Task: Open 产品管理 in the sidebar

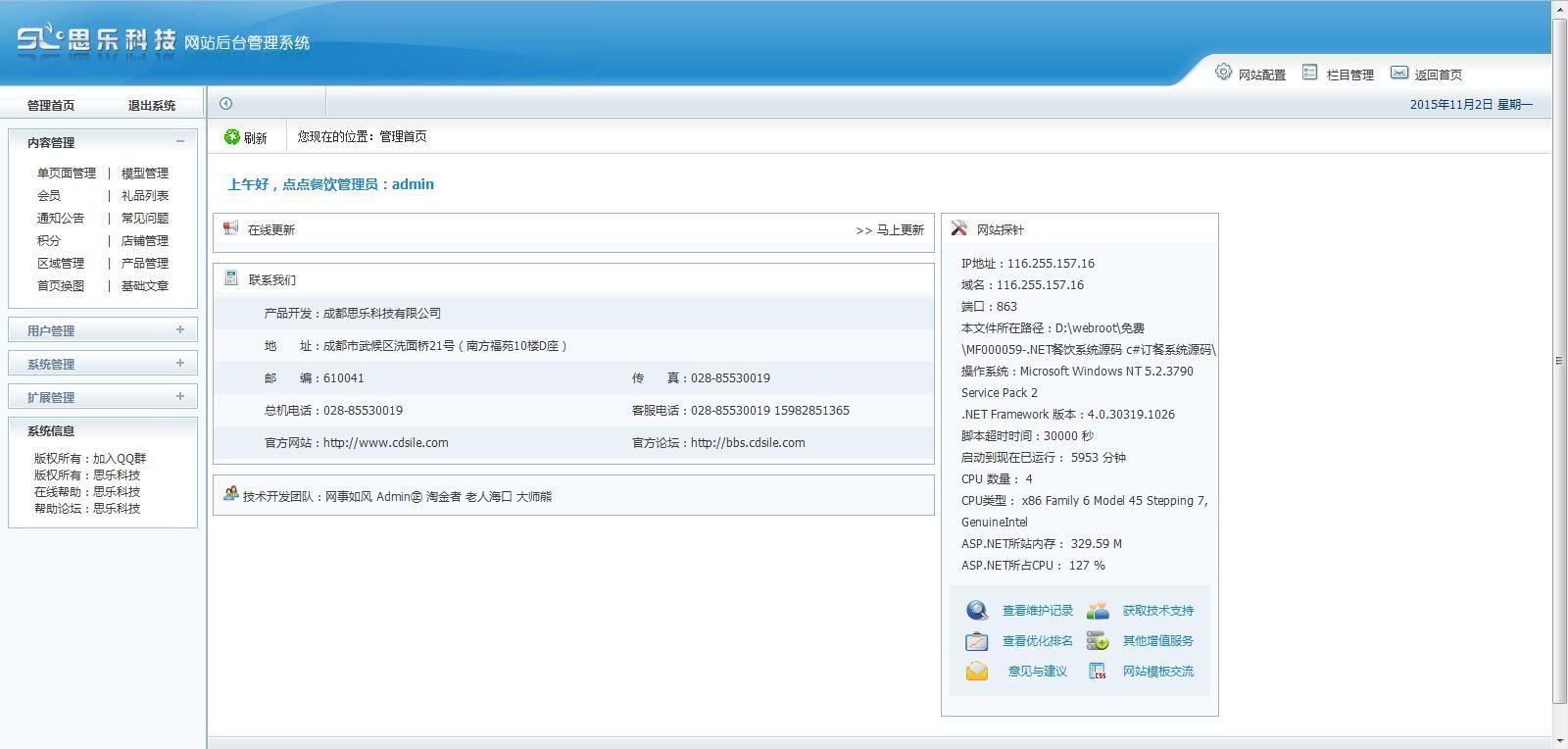Action: [x=145, y=263]
